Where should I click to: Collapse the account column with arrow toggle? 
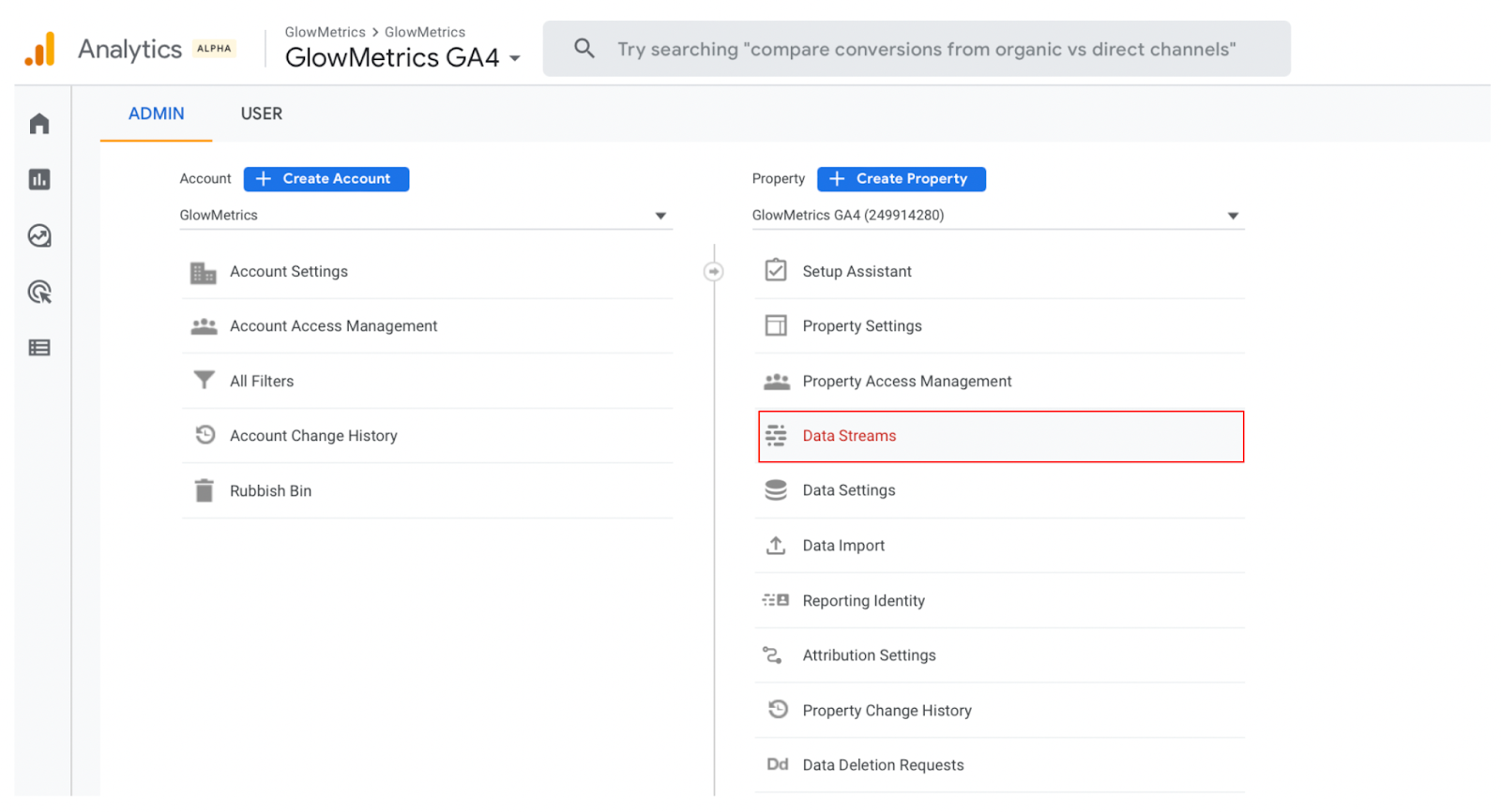coord(714,272)
